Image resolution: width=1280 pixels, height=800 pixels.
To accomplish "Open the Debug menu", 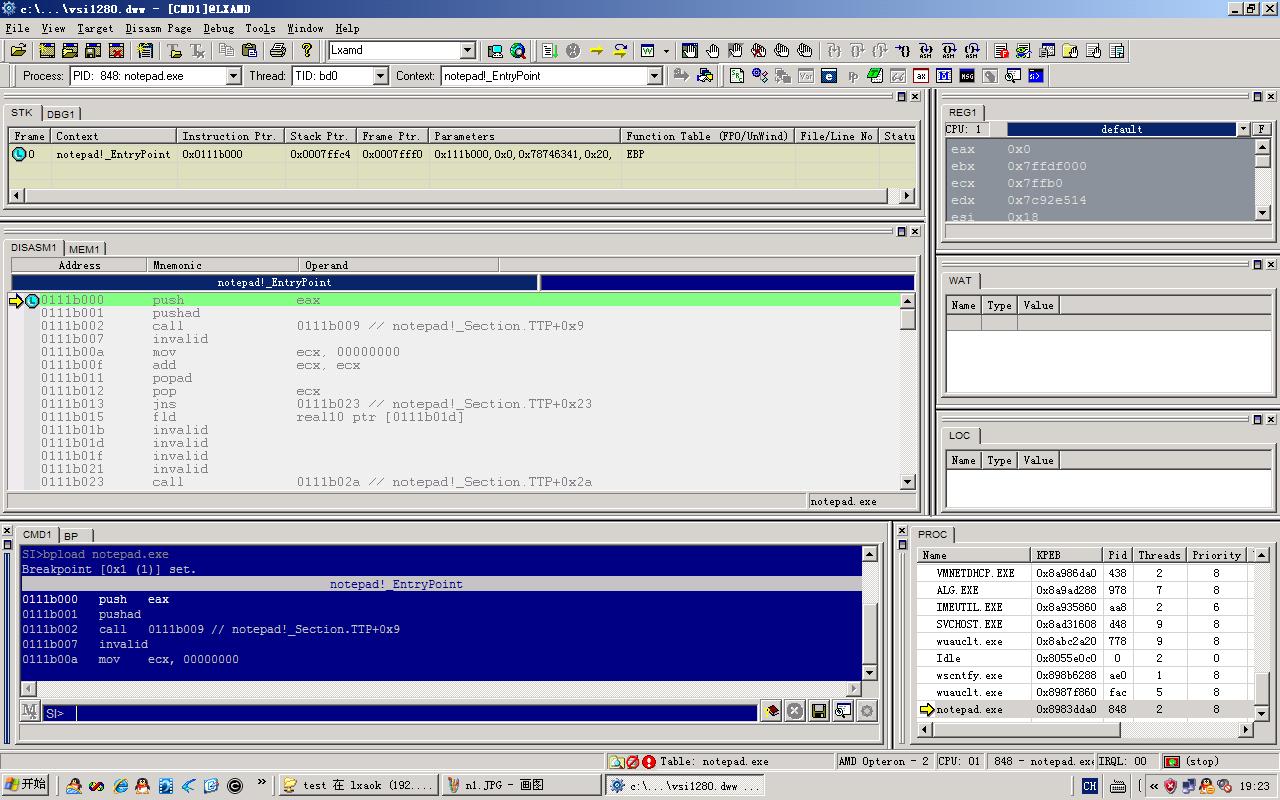I will coord(218,28).
